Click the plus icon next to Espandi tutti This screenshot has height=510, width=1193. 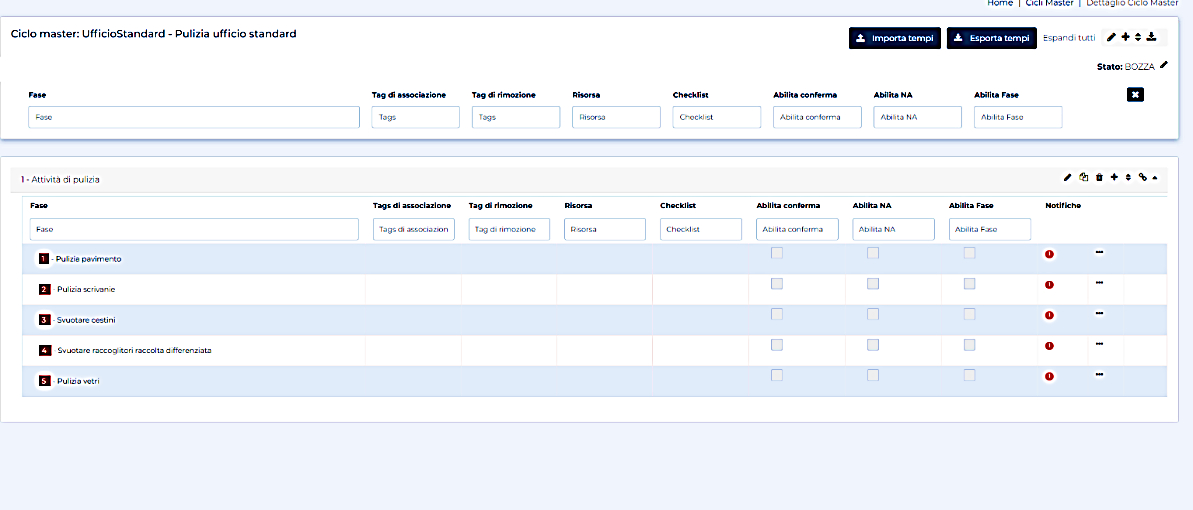pos(1125,38)
